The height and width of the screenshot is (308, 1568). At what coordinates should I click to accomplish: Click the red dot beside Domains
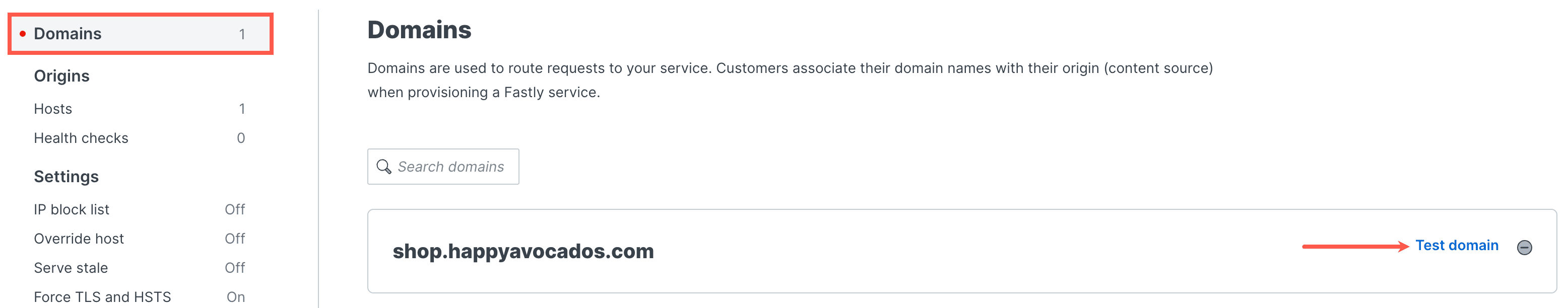point(23,34)
